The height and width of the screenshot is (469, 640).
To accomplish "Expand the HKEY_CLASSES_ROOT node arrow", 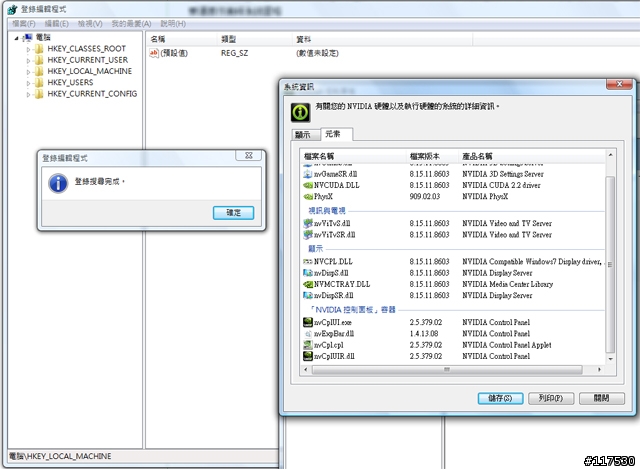I will (x=28, y=49).
